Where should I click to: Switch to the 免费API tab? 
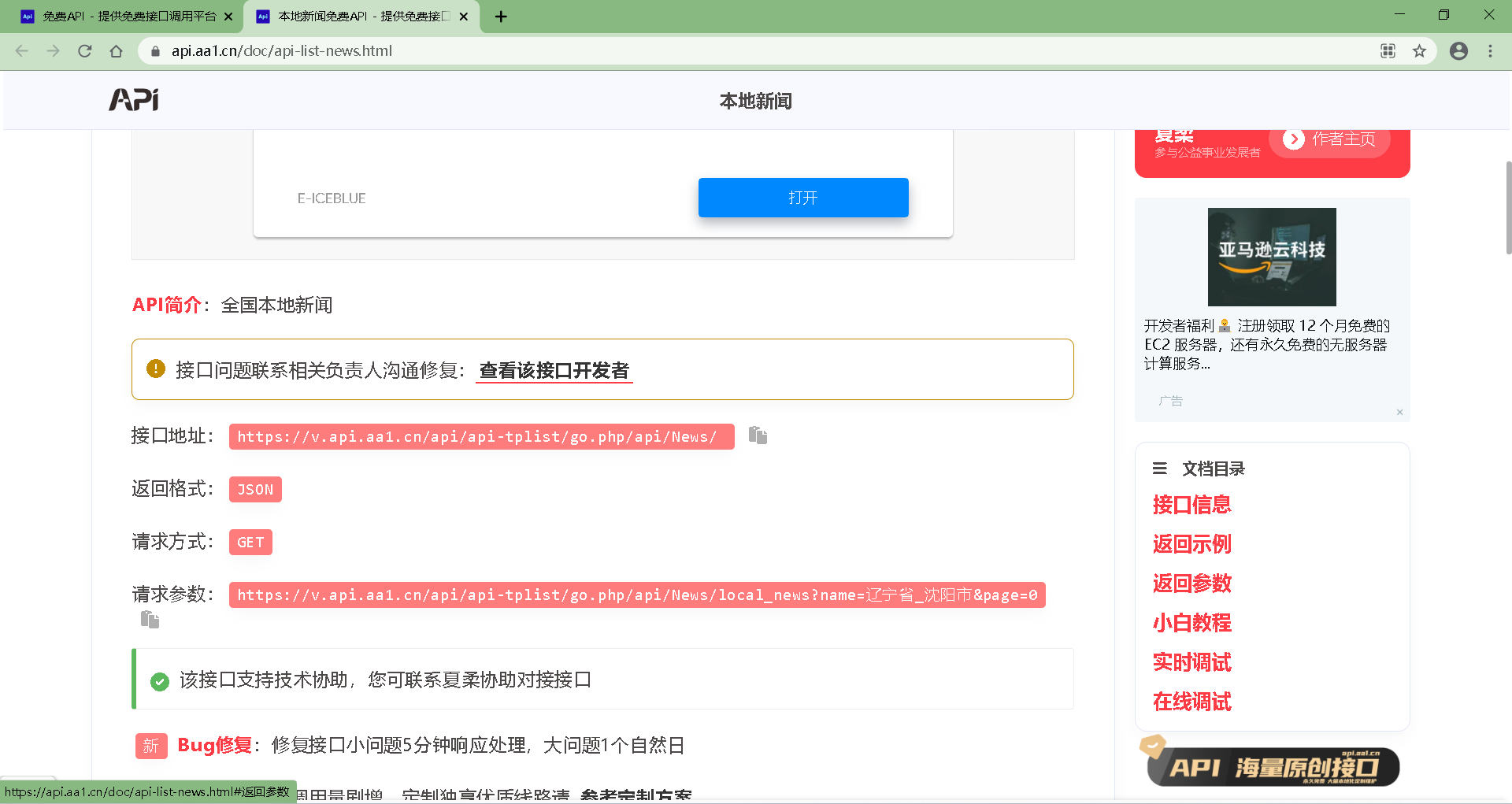click(x=126, y=17)
